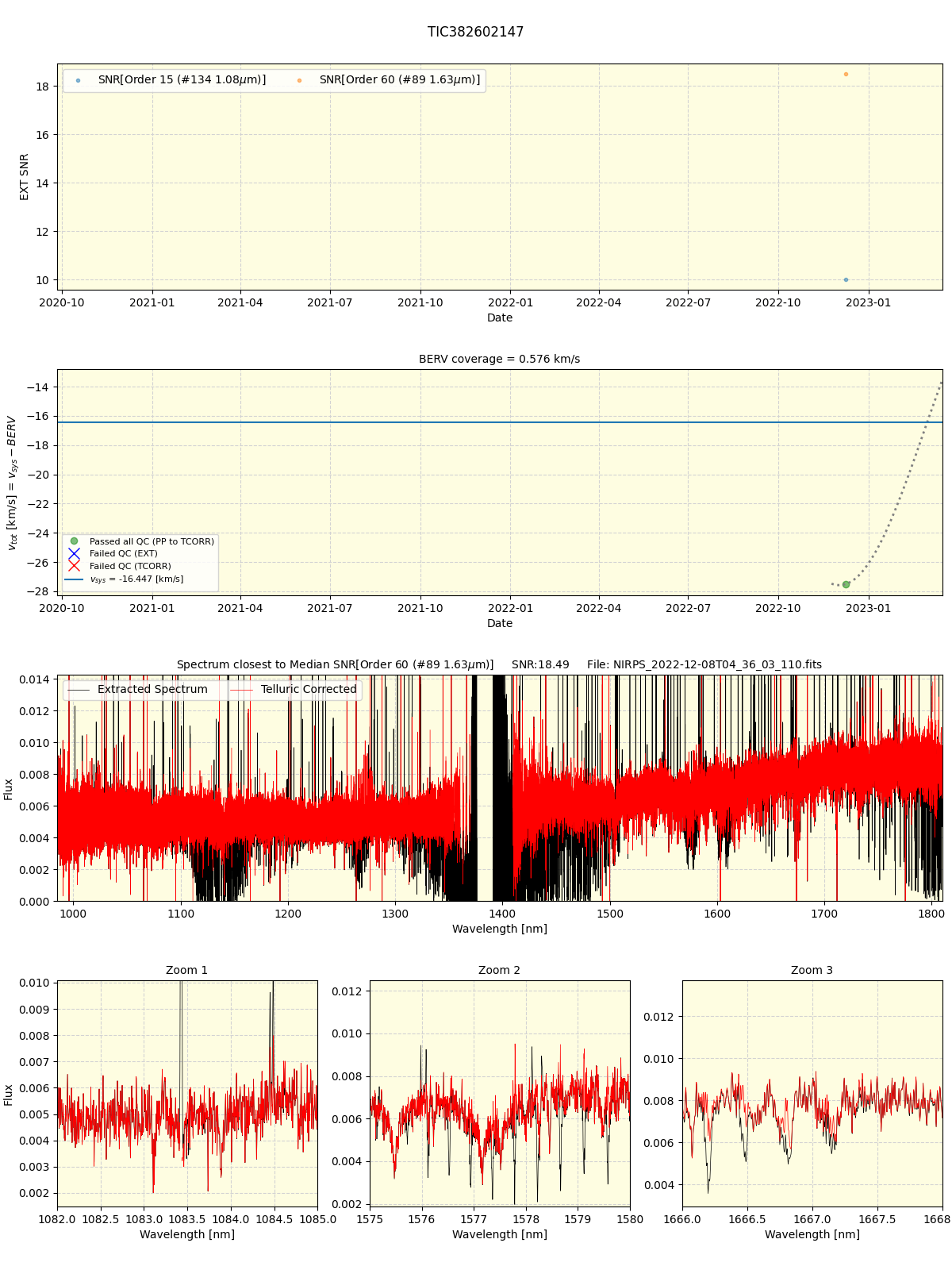
Task: Click the 1667.0 tick label in Zoom 3
Action: (x=812, y=1218)
